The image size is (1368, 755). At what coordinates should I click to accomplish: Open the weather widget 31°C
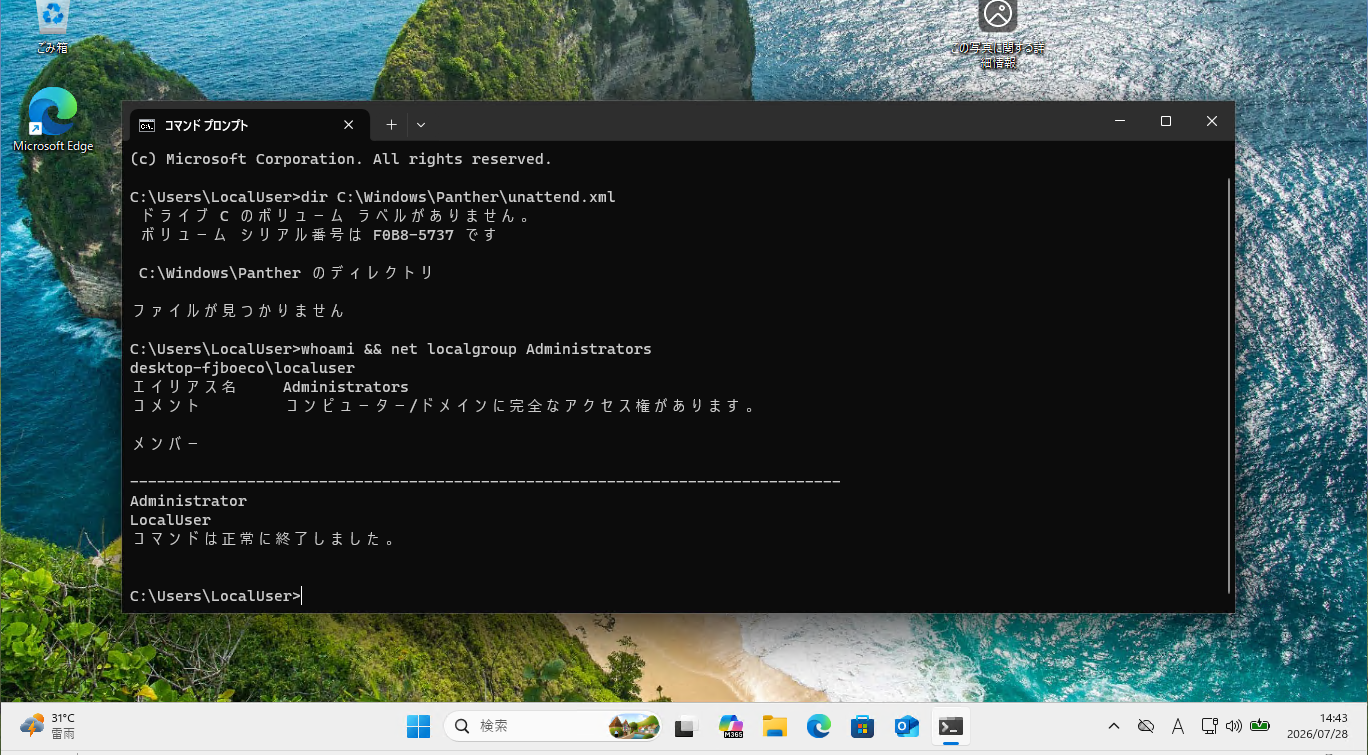pyautogui.click(x=48, y=726)
